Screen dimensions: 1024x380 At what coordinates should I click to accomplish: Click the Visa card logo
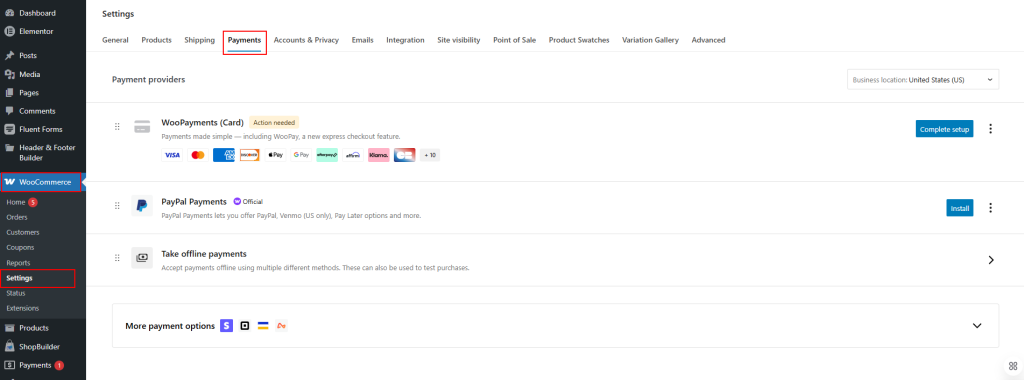(172, 155)
